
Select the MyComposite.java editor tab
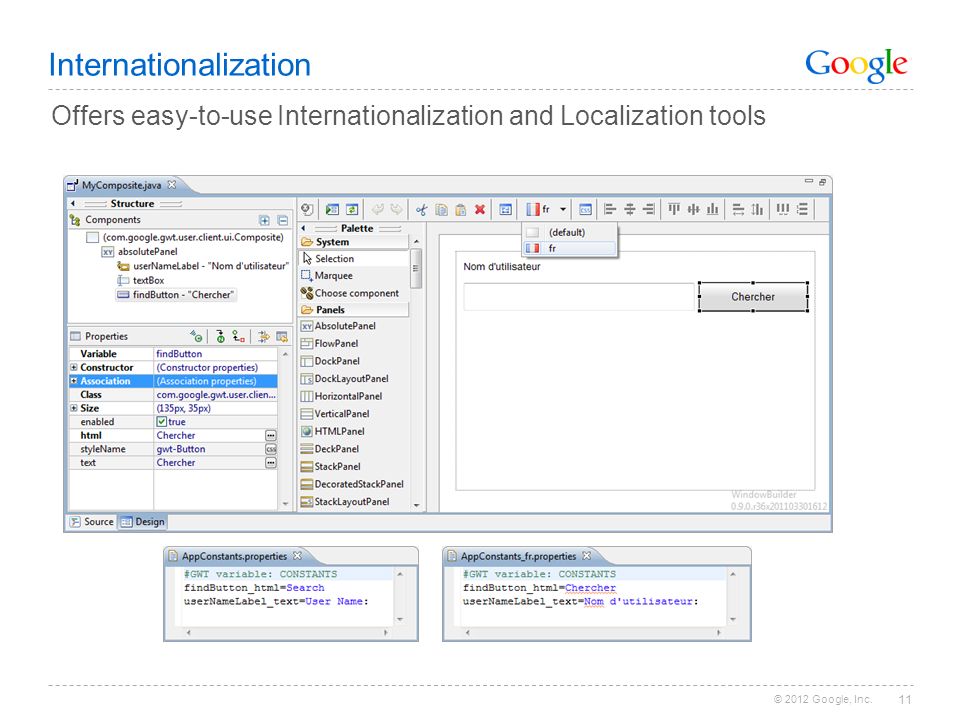[x=122, y=185]
